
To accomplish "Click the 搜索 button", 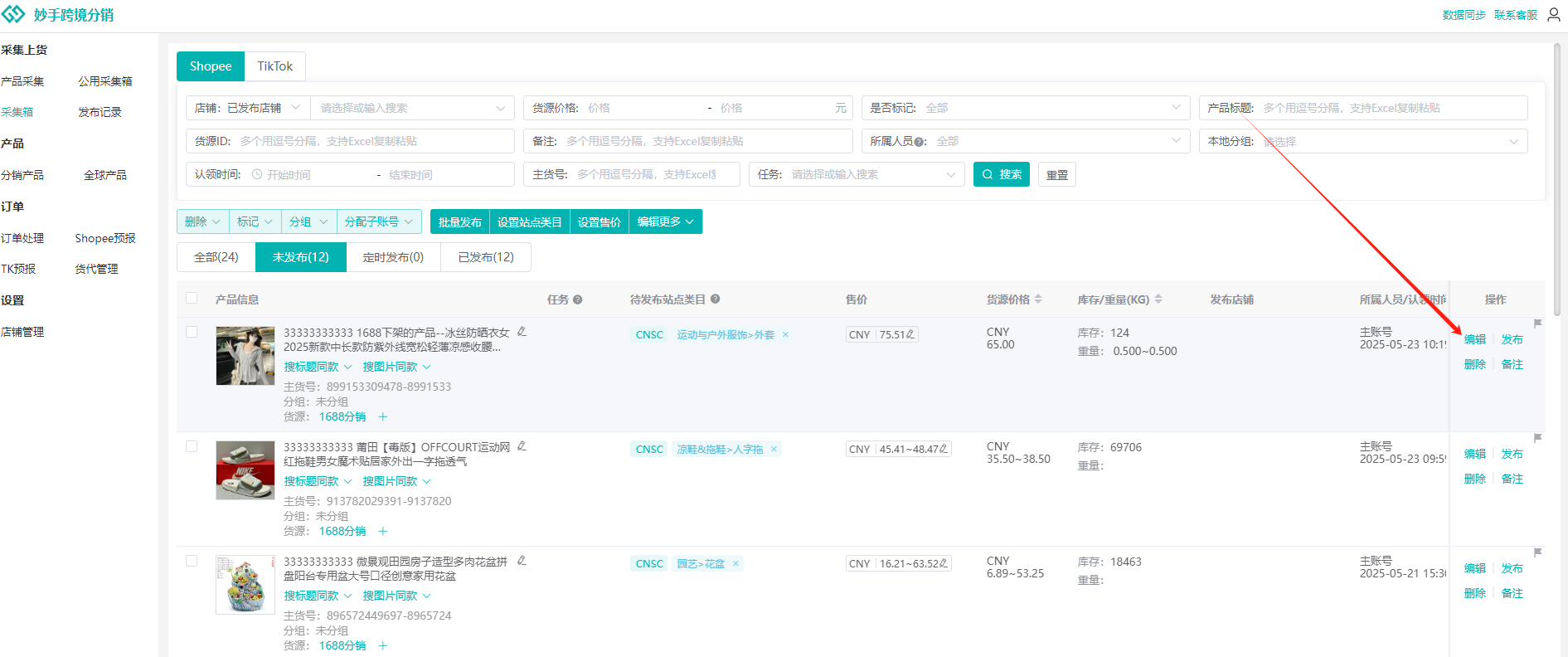I will (1002, 174).
